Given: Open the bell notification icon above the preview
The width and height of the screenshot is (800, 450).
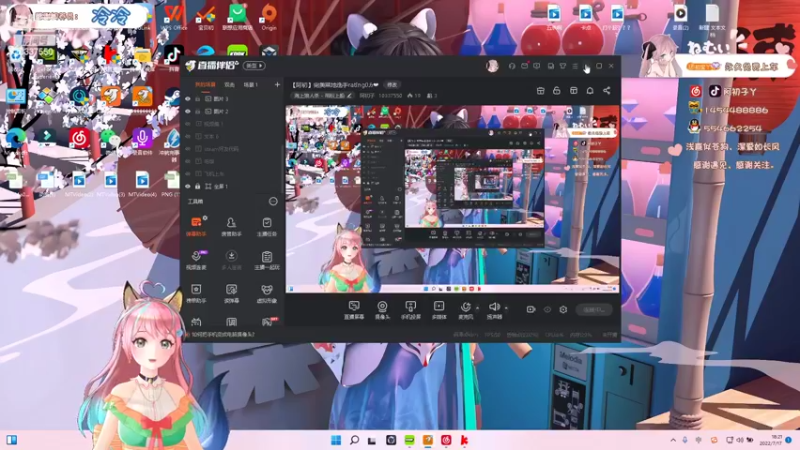Looking at the screenshot, I should [x=590, y=90].
